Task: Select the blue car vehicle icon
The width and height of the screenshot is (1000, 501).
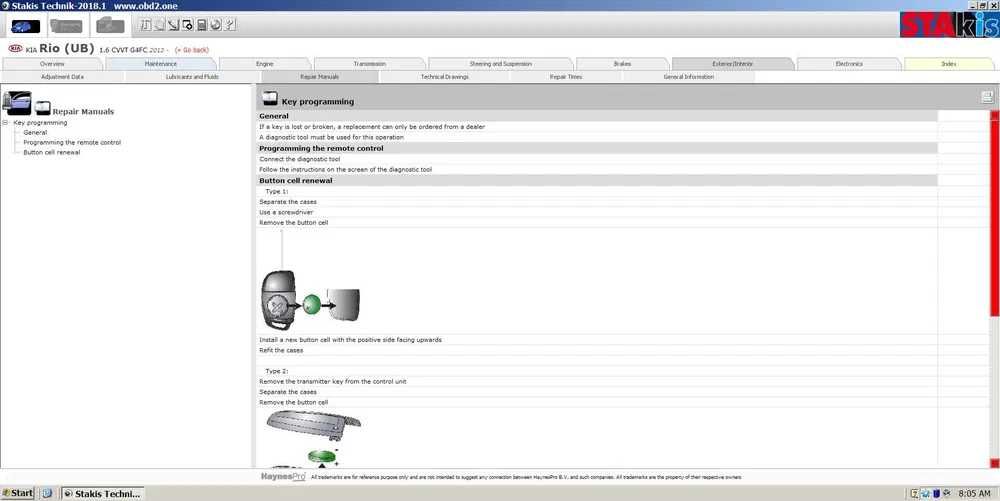Action: [x=26, y=26]
